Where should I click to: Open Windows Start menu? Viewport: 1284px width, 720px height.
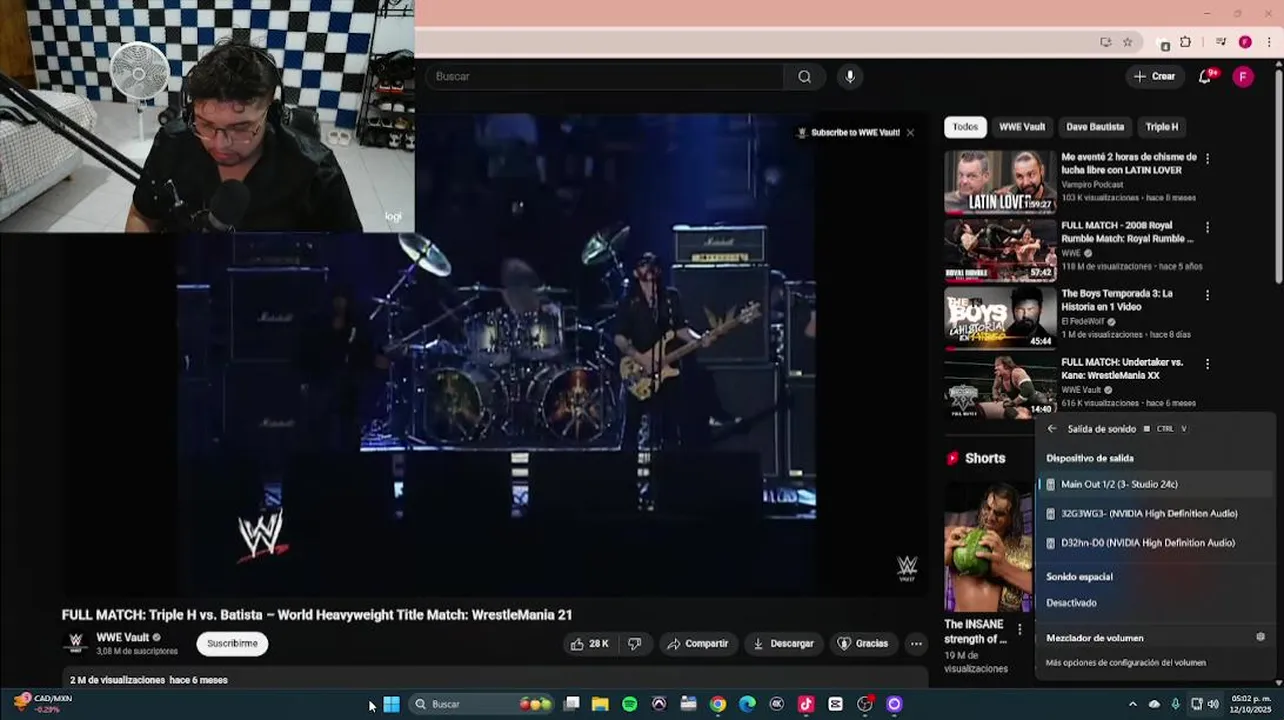pyautogui.click(x=391, y=705)
